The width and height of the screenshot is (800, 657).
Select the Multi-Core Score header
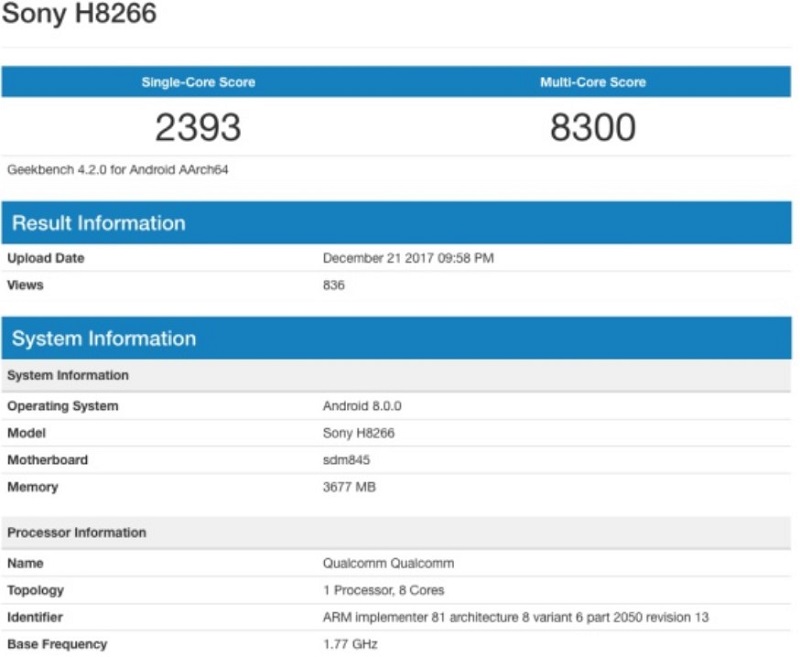coord(593,82)
